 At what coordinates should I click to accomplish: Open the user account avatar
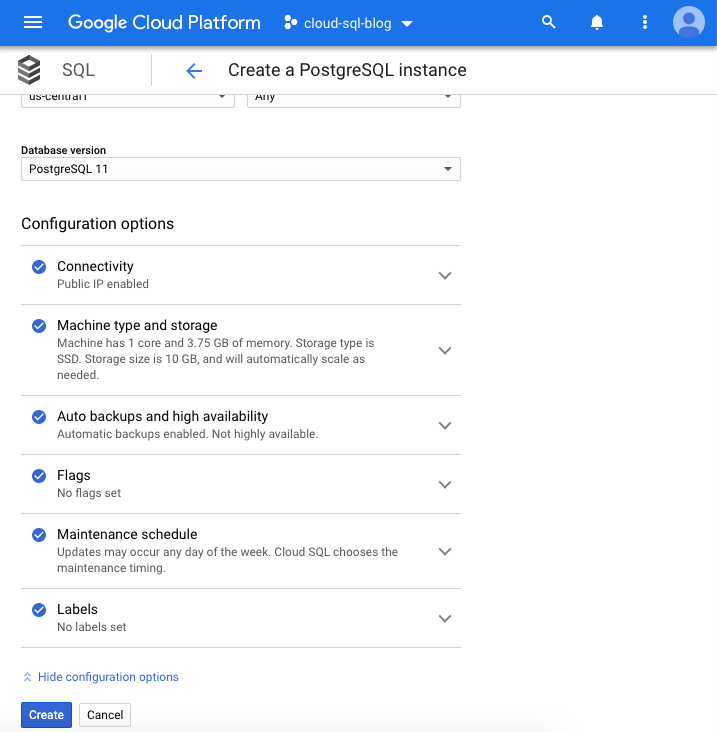tap(689, 22)
